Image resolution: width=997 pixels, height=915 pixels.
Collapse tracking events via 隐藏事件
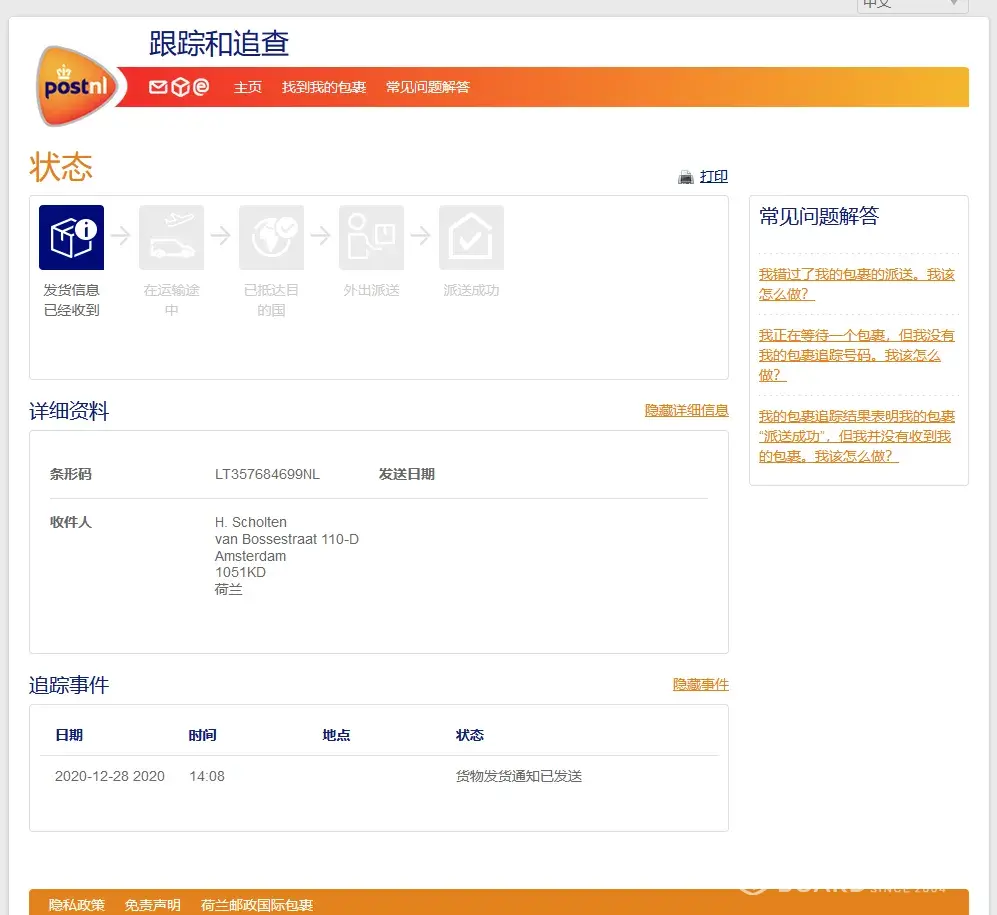[700, 685]
